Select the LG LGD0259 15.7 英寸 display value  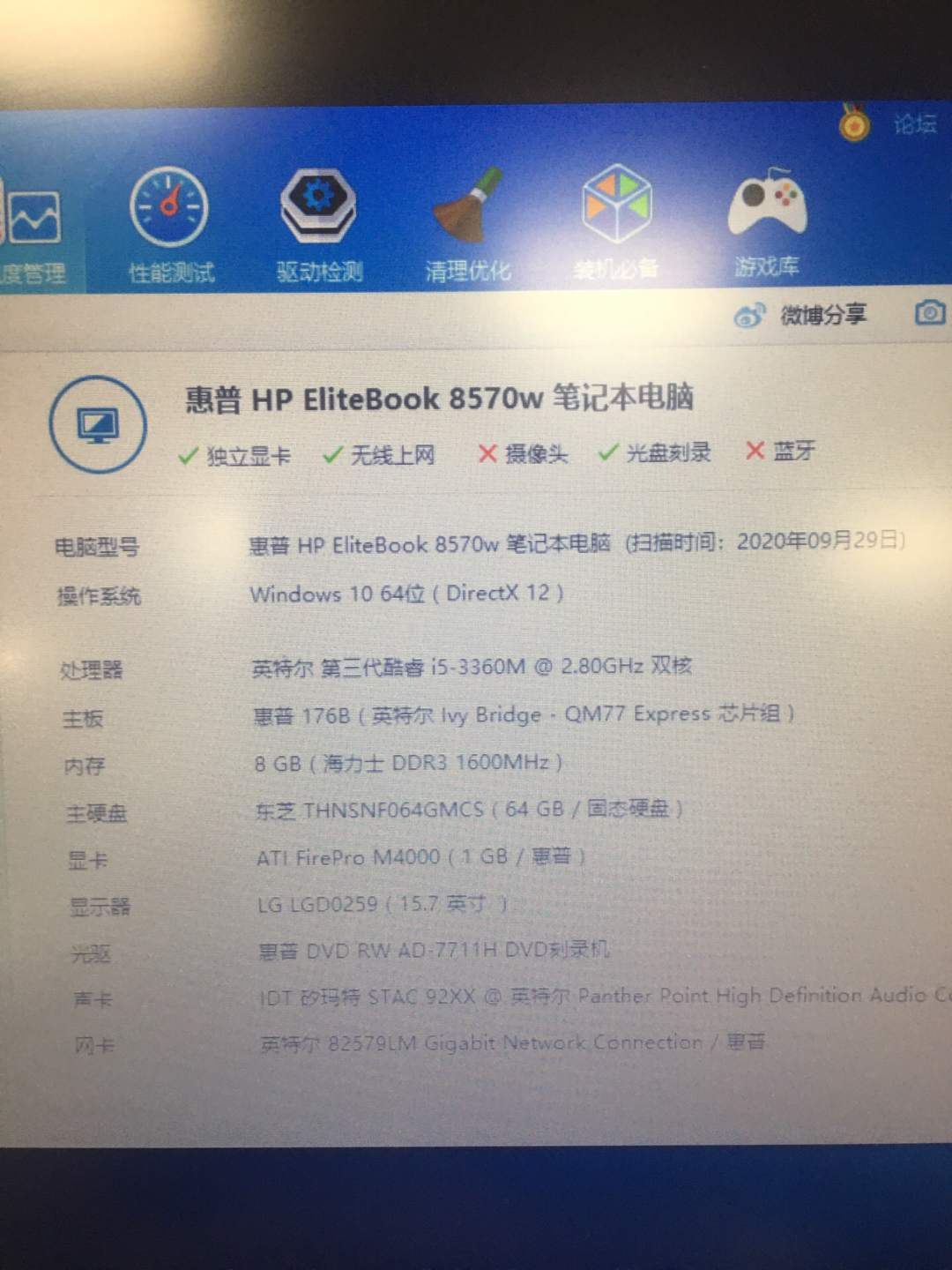click(382, 904)
